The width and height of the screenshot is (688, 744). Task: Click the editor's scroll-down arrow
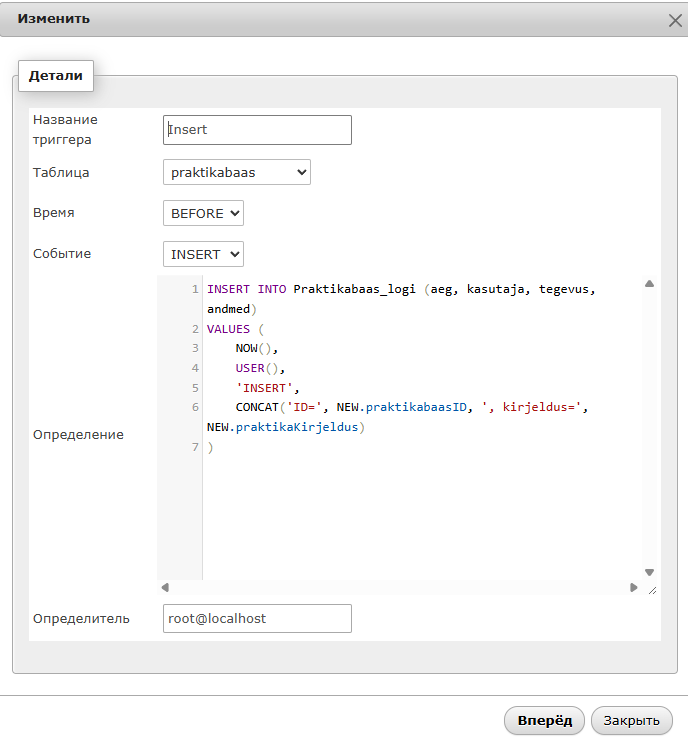(x=649, y=573)
